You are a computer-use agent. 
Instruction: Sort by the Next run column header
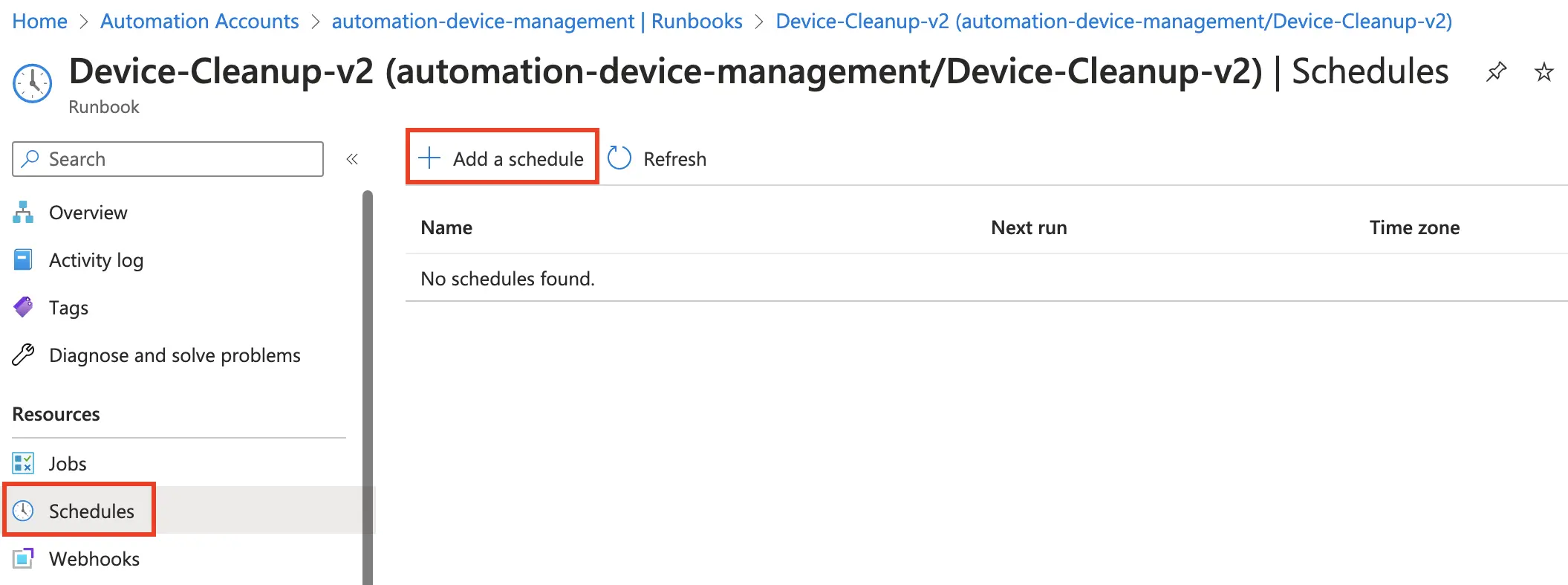[x=1029, y=227]
